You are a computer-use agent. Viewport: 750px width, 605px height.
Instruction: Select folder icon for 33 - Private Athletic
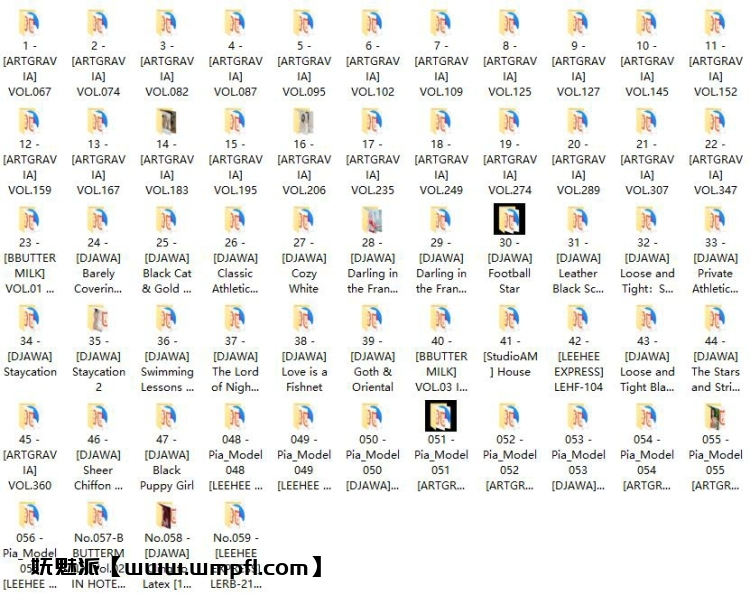pyautogui.click(x=715, y=219)
